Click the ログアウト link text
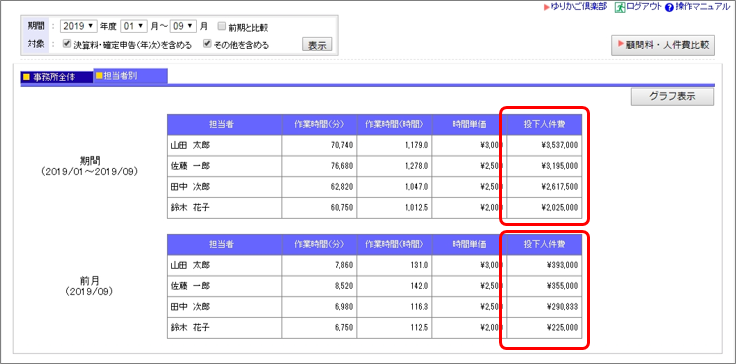The width and height of the screenshot is (736, 364). 644,7
